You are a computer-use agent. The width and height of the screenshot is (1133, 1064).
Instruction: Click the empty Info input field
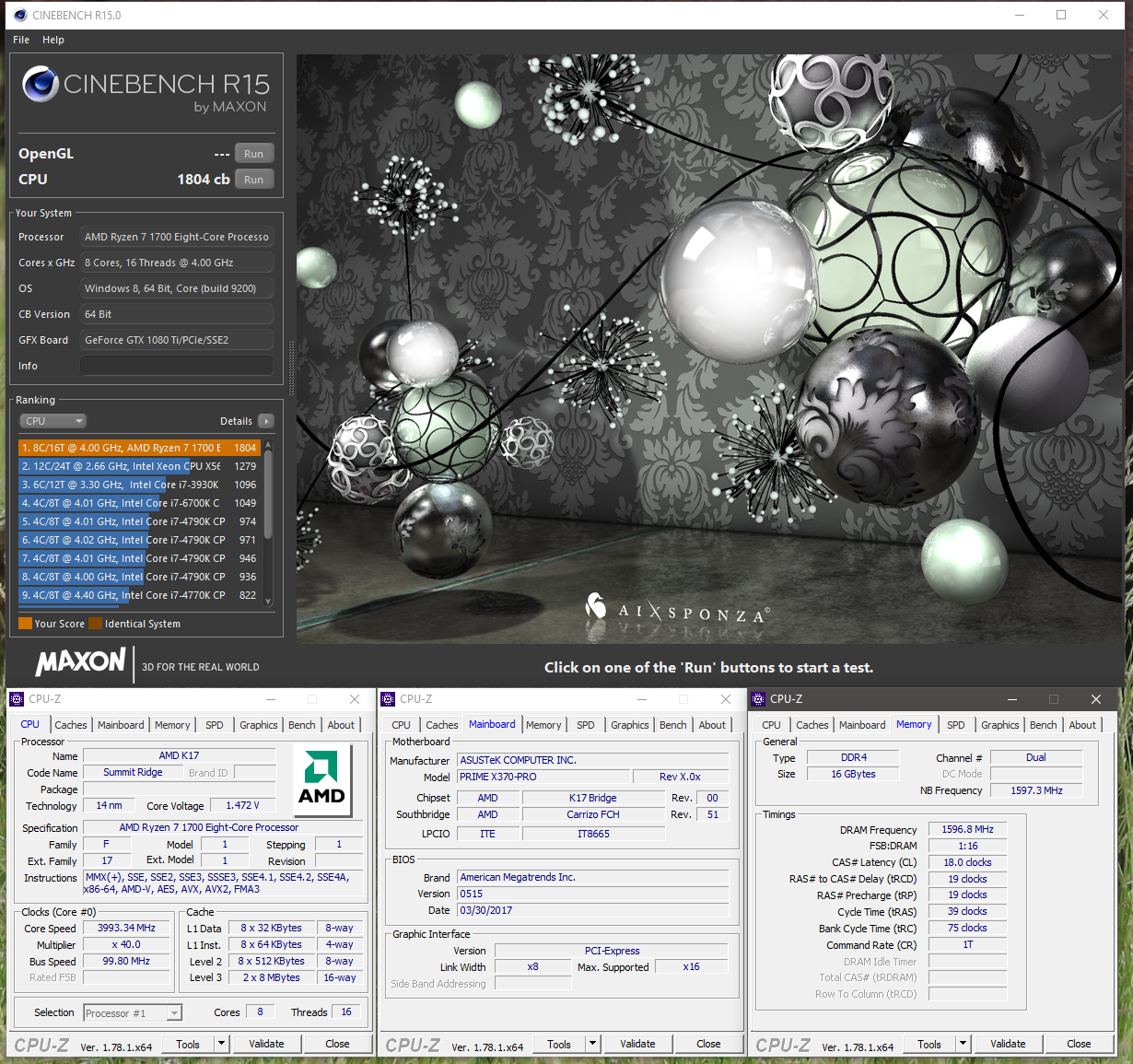tap(177, 366)
